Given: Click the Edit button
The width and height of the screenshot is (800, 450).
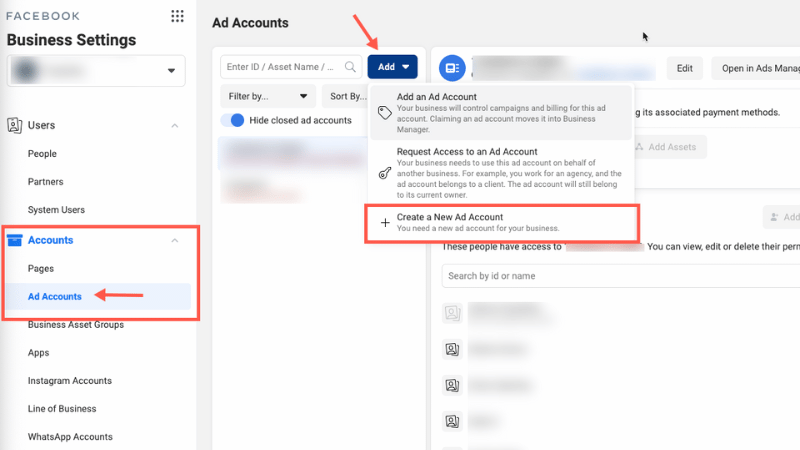Looking at the screenshot, I should click(685, 68).
